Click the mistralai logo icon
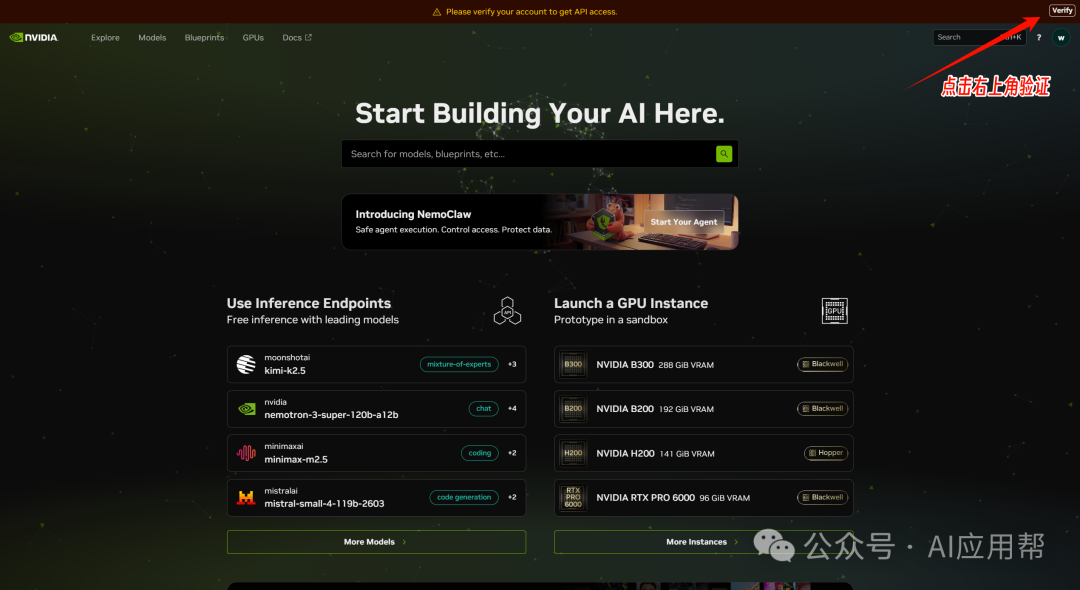Viewport: 1080px width, 590px height. pos(246,497)
